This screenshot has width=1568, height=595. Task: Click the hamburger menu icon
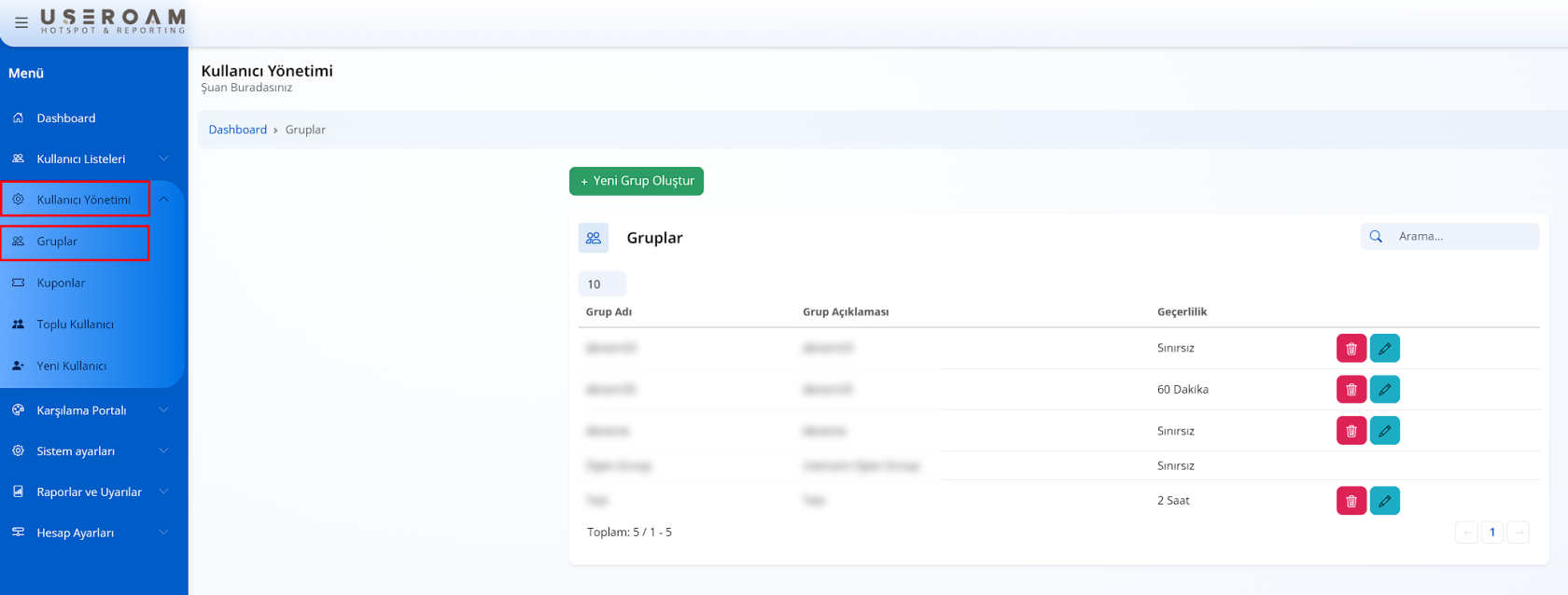21,22
